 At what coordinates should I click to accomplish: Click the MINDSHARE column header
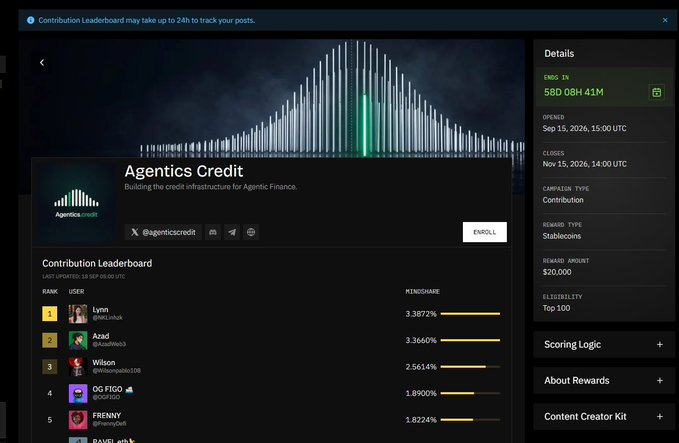(423, 291)
